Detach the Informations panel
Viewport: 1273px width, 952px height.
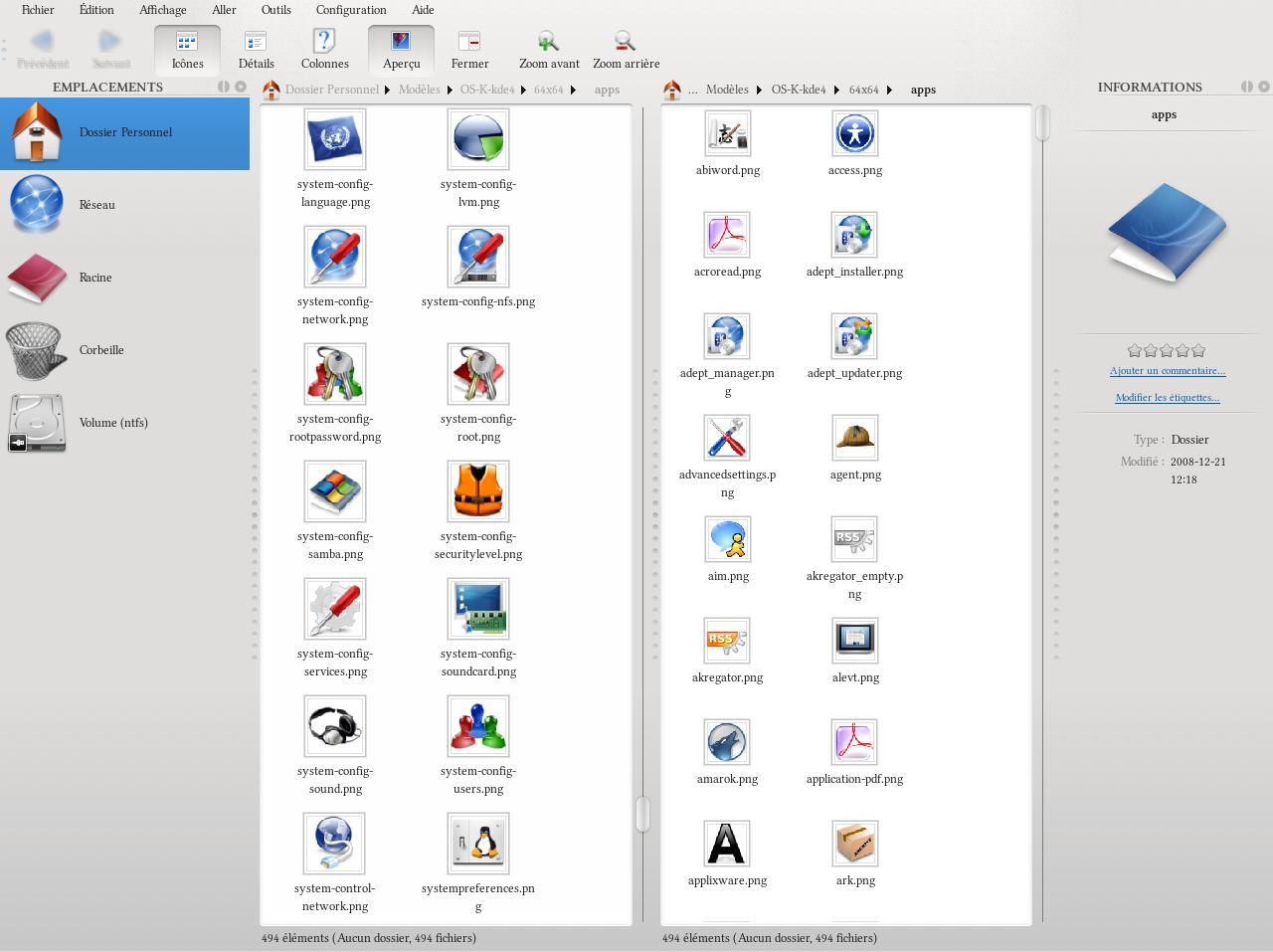(1247, 87)
